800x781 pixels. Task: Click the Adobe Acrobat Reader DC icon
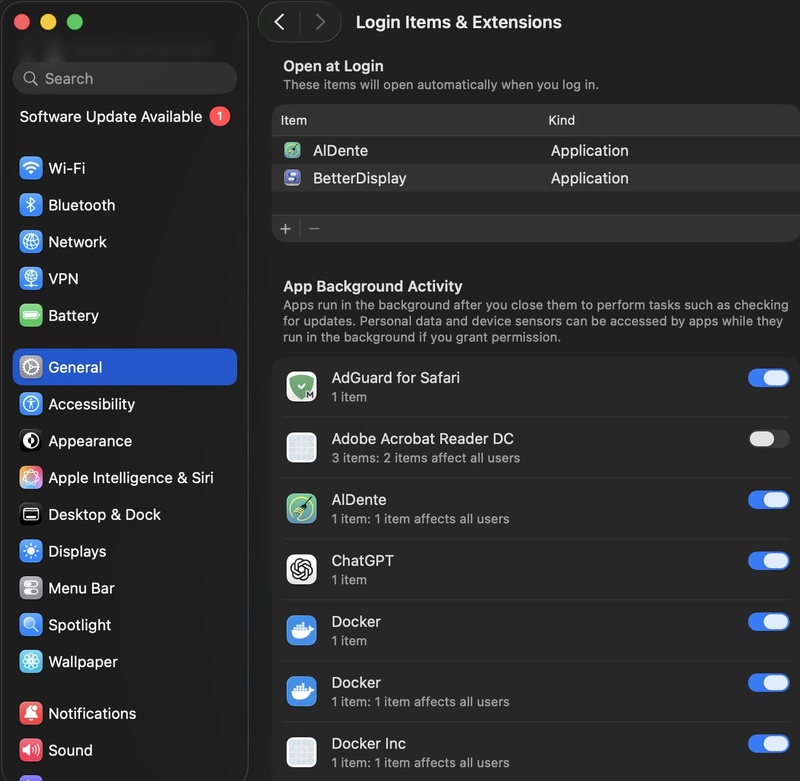tap(302, 447)
